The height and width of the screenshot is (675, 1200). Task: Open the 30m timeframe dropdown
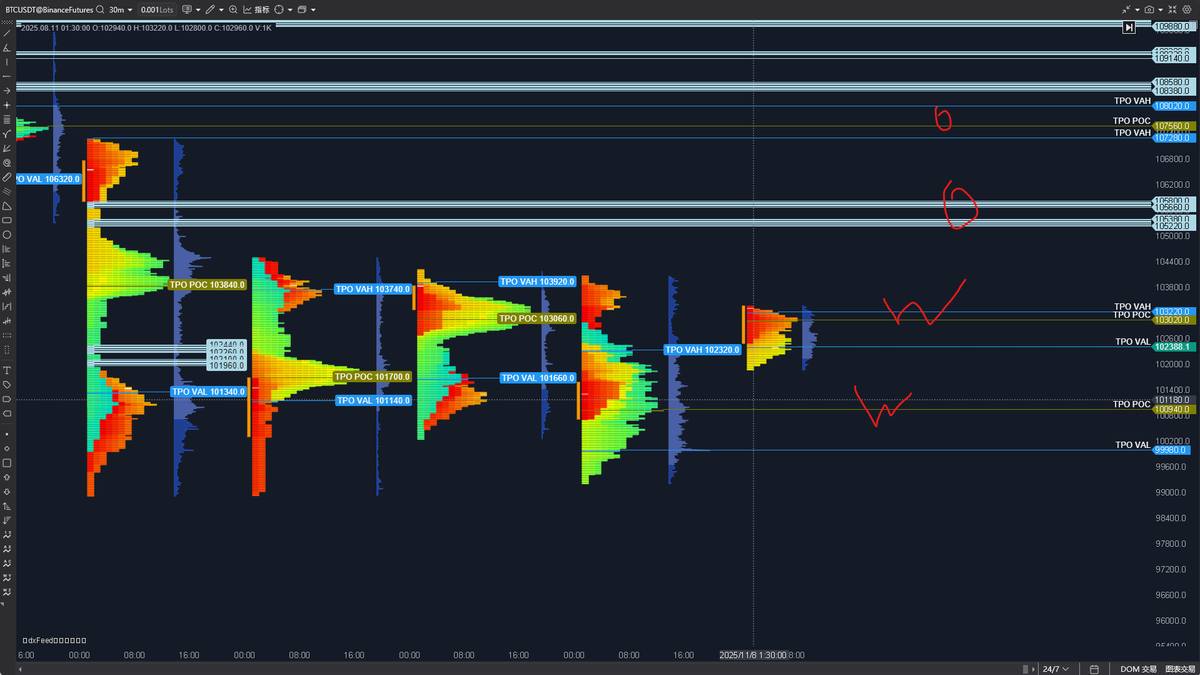tap(120, 10)
